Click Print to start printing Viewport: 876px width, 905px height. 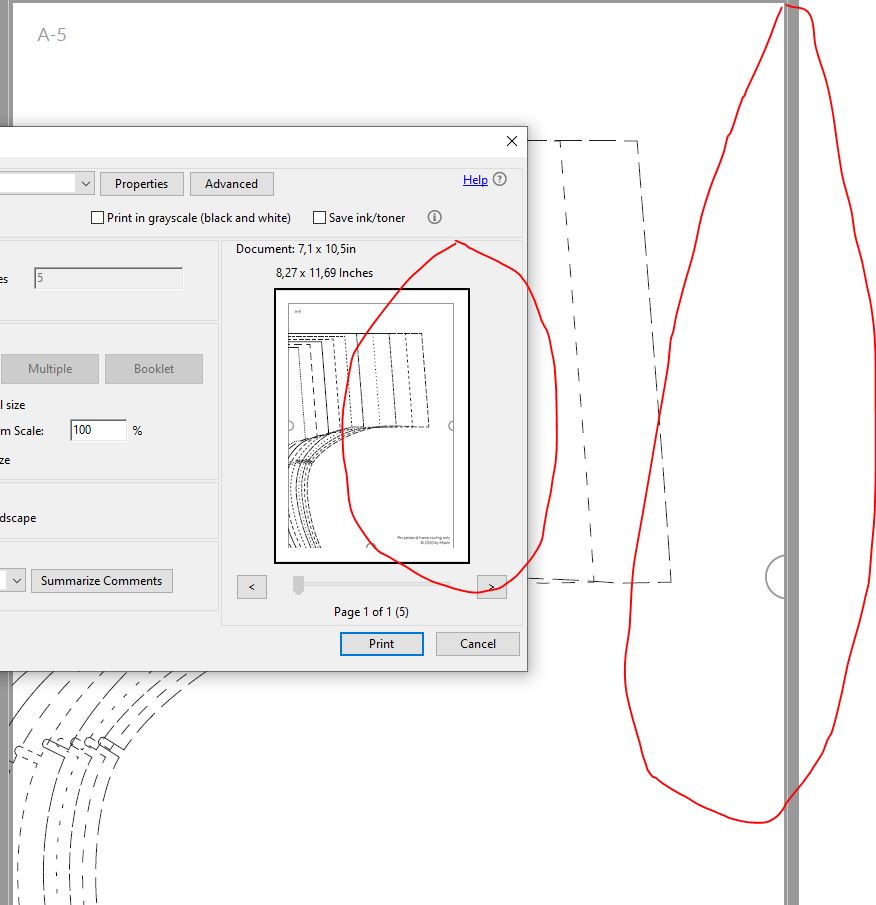coord(381,643)
